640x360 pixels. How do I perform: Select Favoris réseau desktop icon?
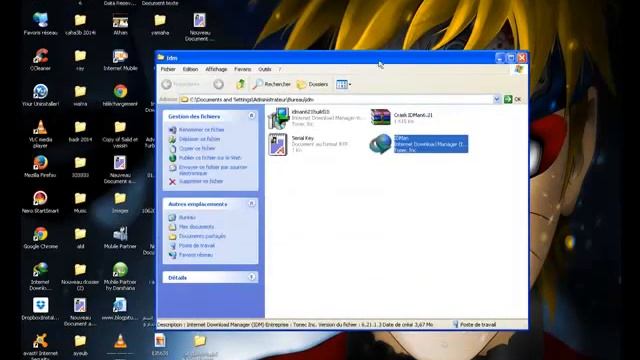(40, 24)
